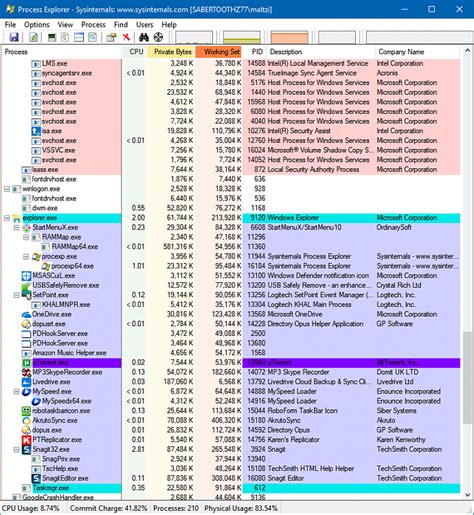Select the Taskmgr.exe process row
The height and width of the screenshot is (515, 474).
pyautogui.click(x=232, y=488)
